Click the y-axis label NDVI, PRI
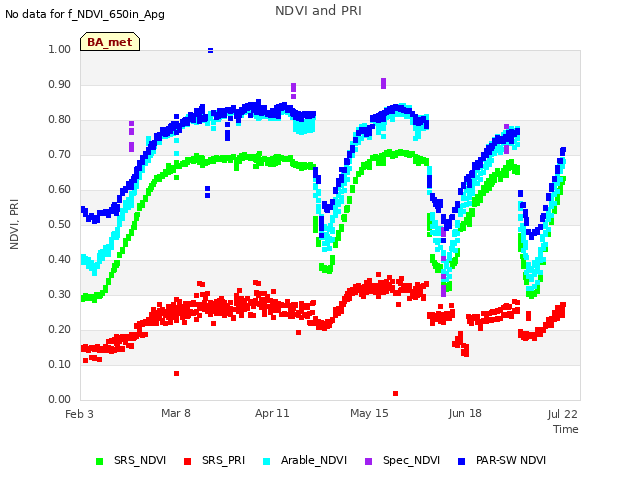The width and height of the screenshot is (640, 480). 14,224
